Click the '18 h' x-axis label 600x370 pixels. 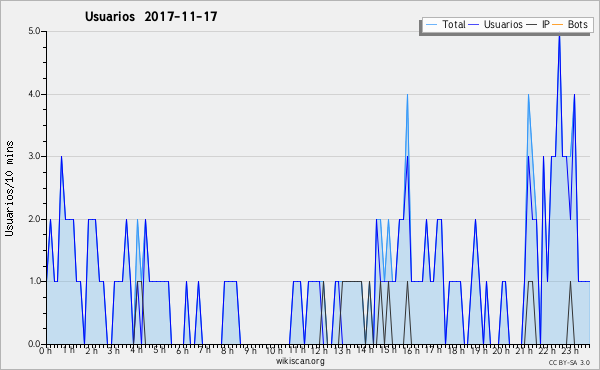point(456,350)
